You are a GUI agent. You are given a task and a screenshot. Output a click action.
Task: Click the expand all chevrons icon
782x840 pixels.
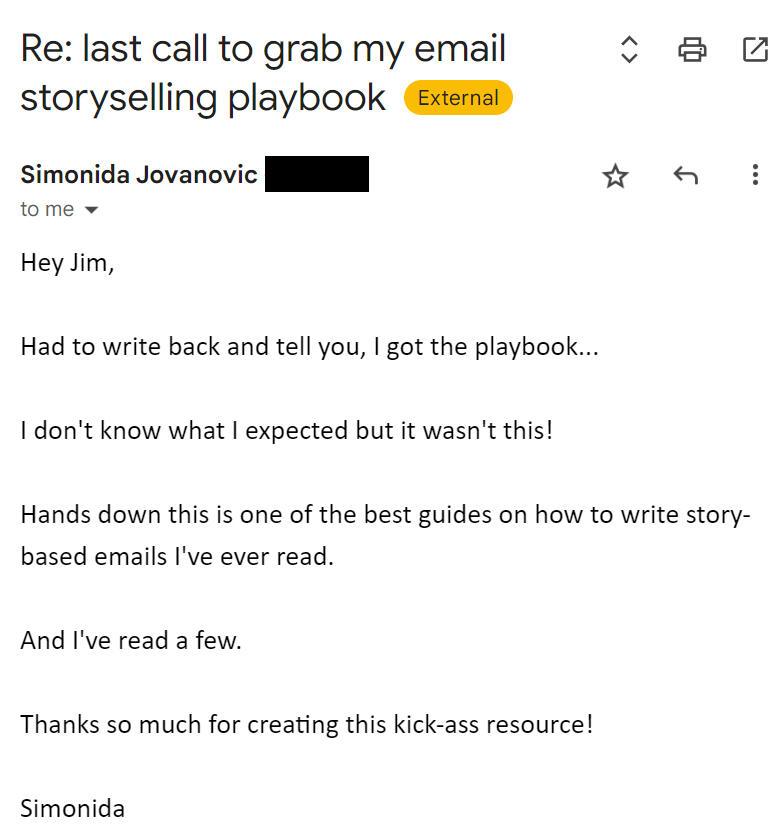coord(629,49)
